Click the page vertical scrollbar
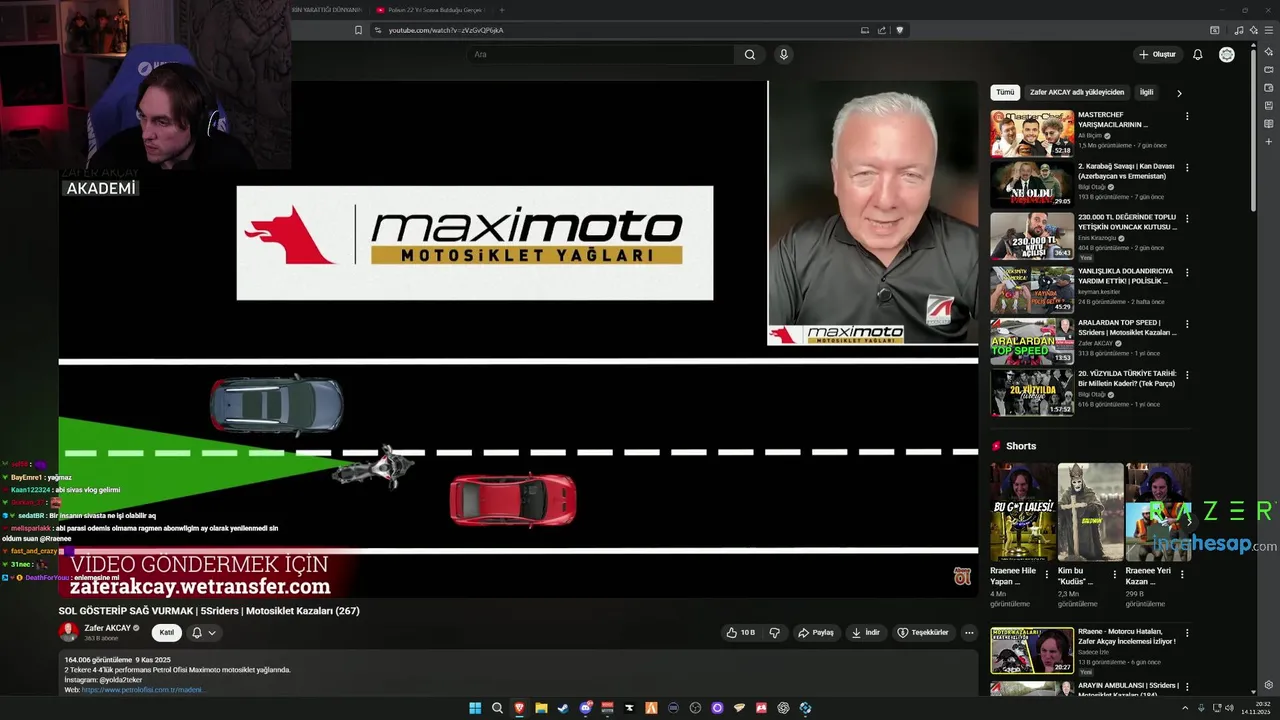The width and height of the screenshot is (1280, 720). coord(1254,130)
